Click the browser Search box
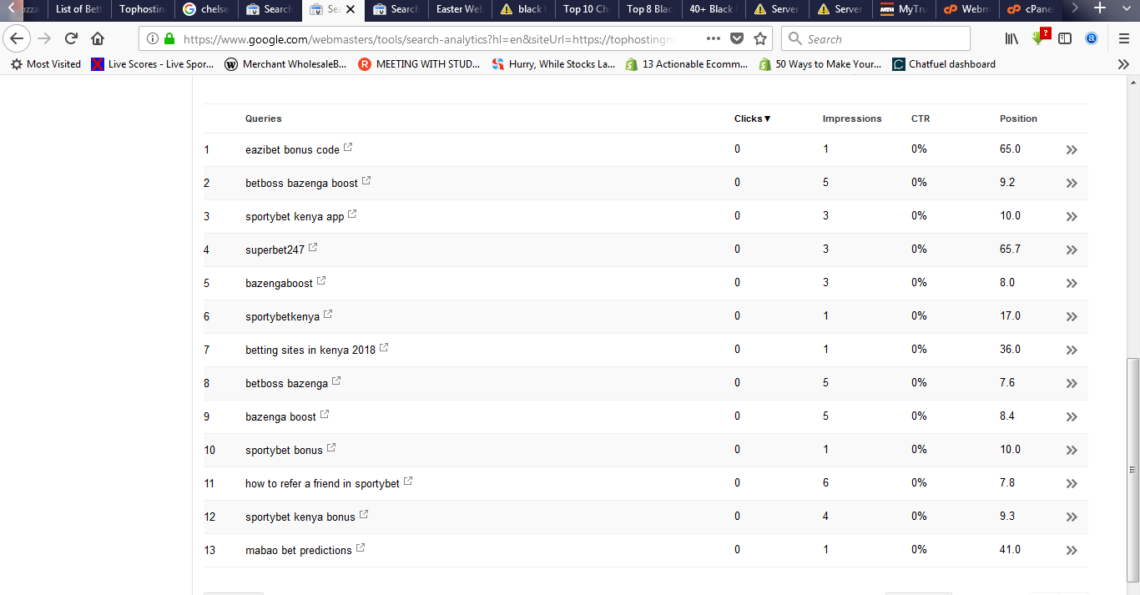Screen dimensions: 1140x595 [875, 39]
